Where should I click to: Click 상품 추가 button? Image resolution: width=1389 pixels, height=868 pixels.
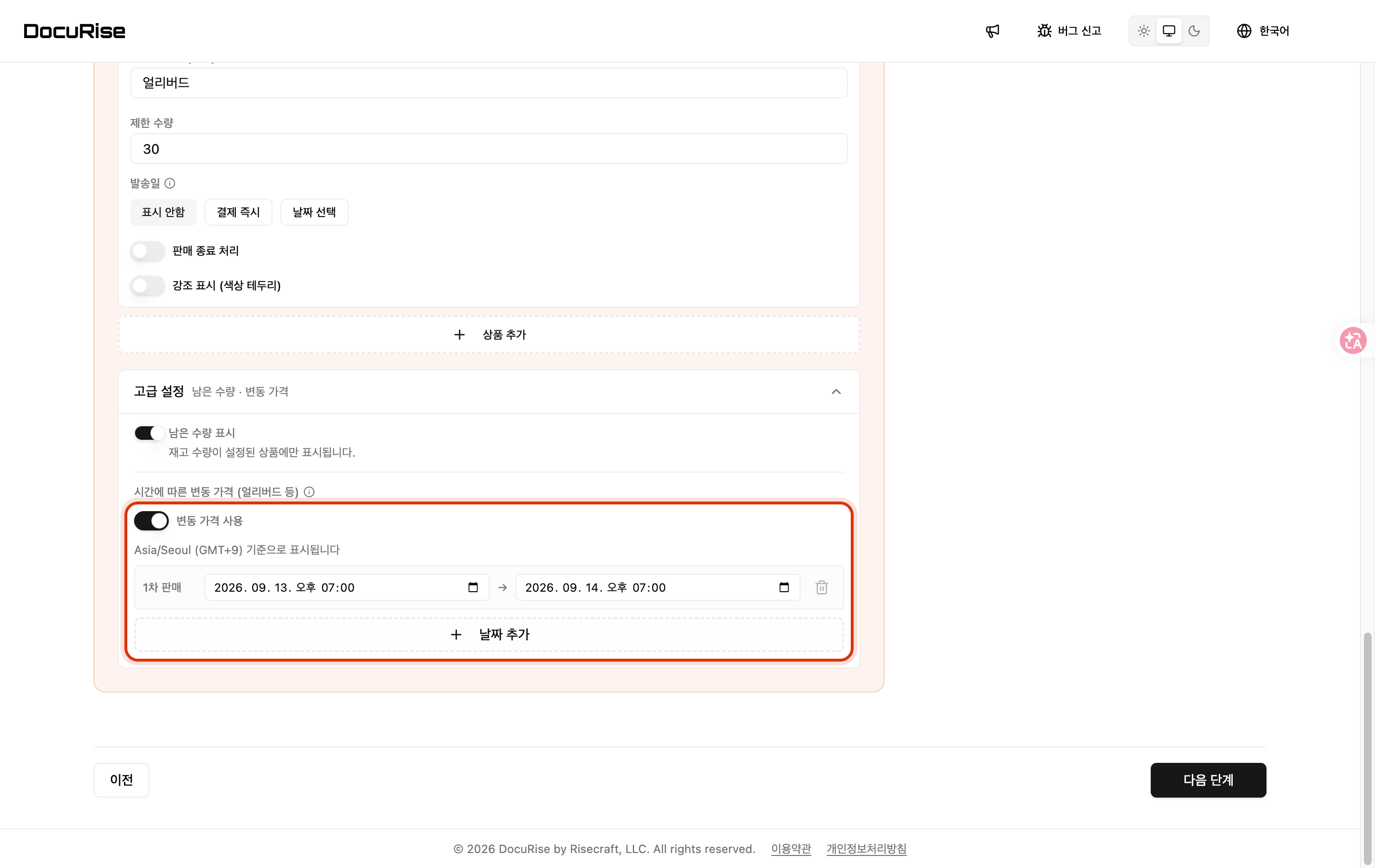[489, 335]
